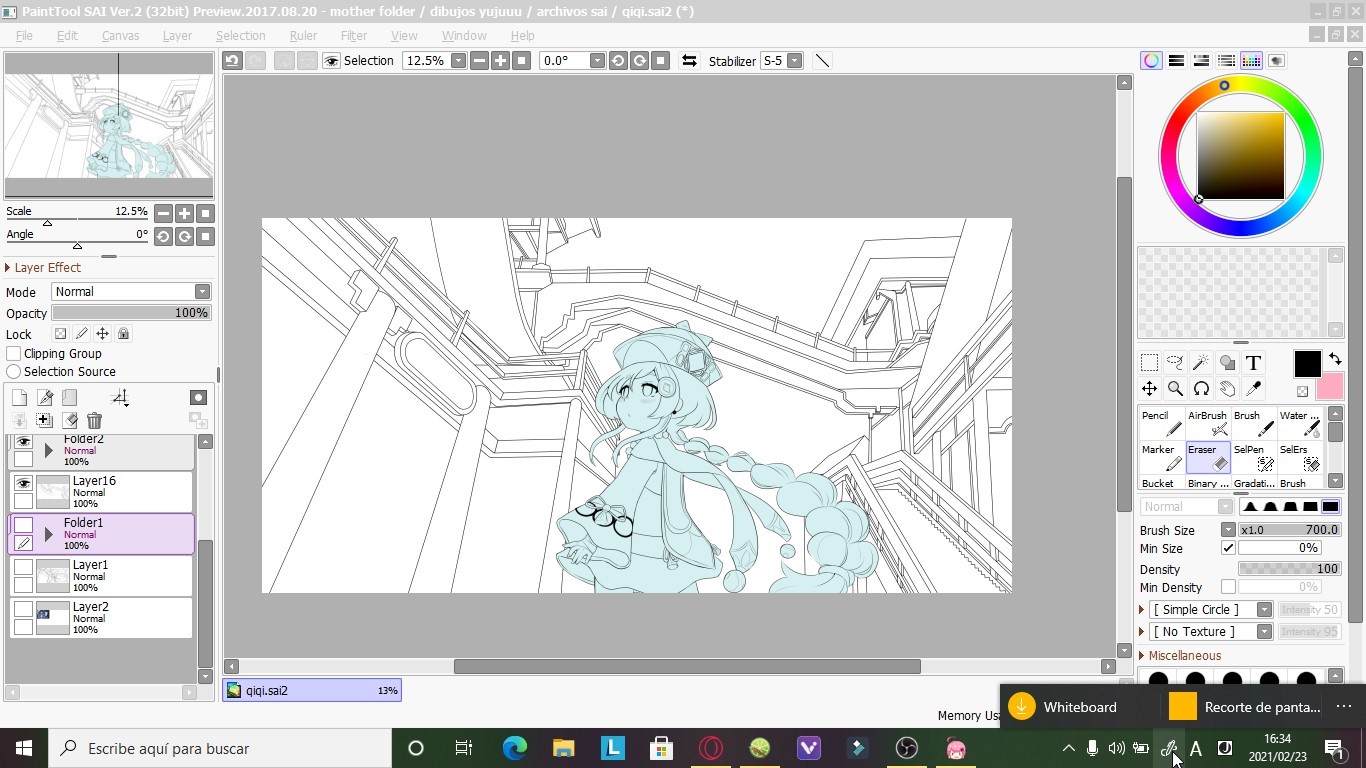Image resolution: width=1366 pixels, height=768 pixels.
Task: Open the No Texture dropdown
Action: pyautogui.click(x=1264, y=632)
